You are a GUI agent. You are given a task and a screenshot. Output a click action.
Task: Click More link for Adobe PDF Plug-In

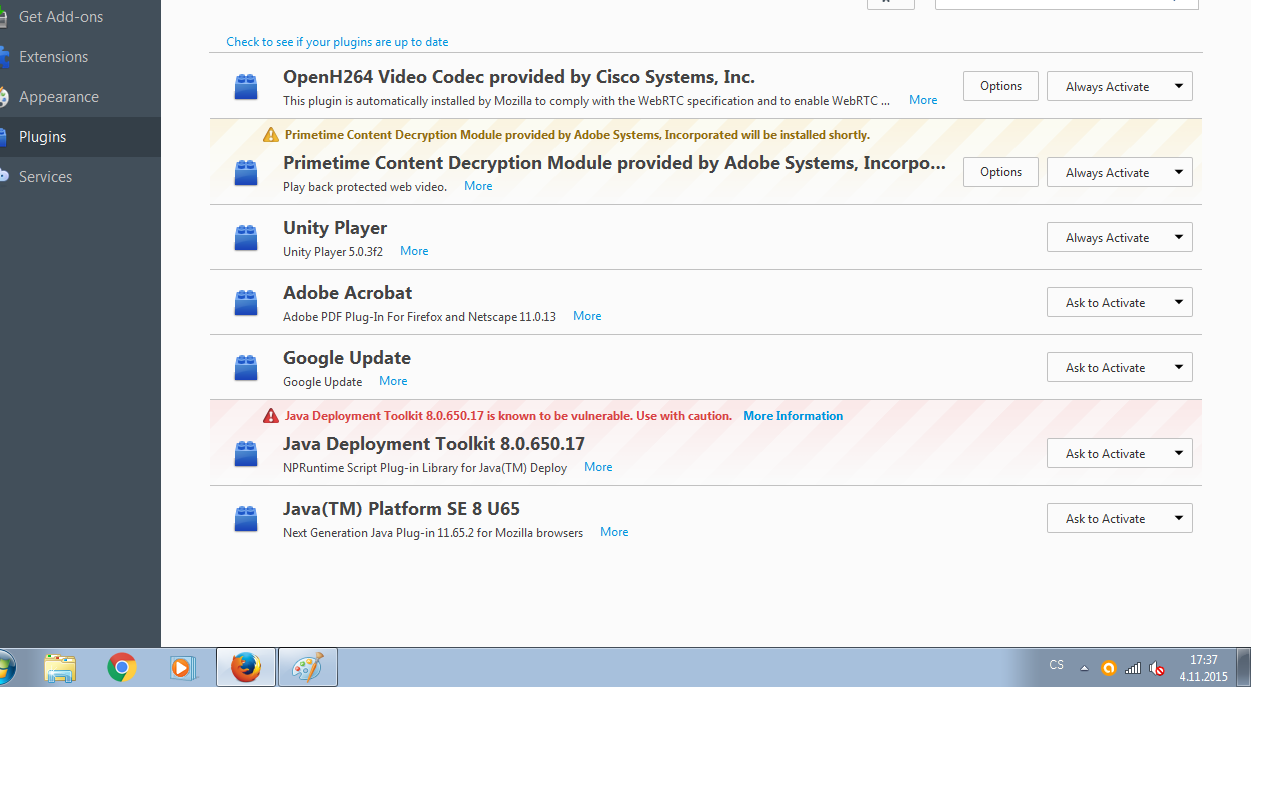click(587, 316)
